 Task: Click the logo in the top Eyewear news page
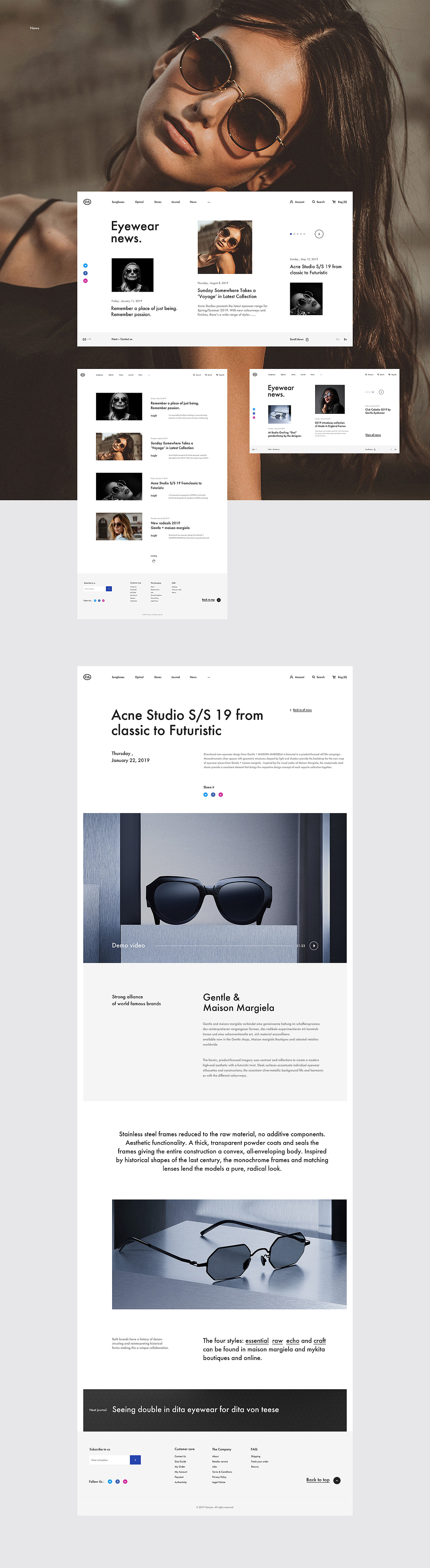pos(87,202)
